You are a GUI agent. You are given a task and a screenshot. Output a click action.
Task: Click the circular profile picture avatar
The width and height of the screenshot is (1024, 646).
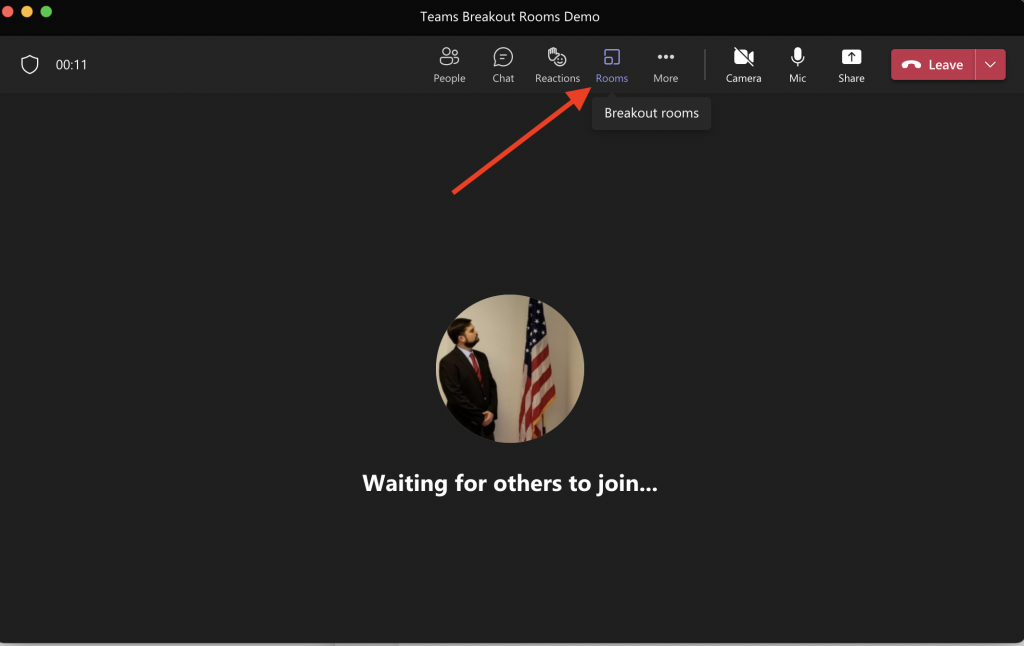pyautogui.click(x=510, y=369)
